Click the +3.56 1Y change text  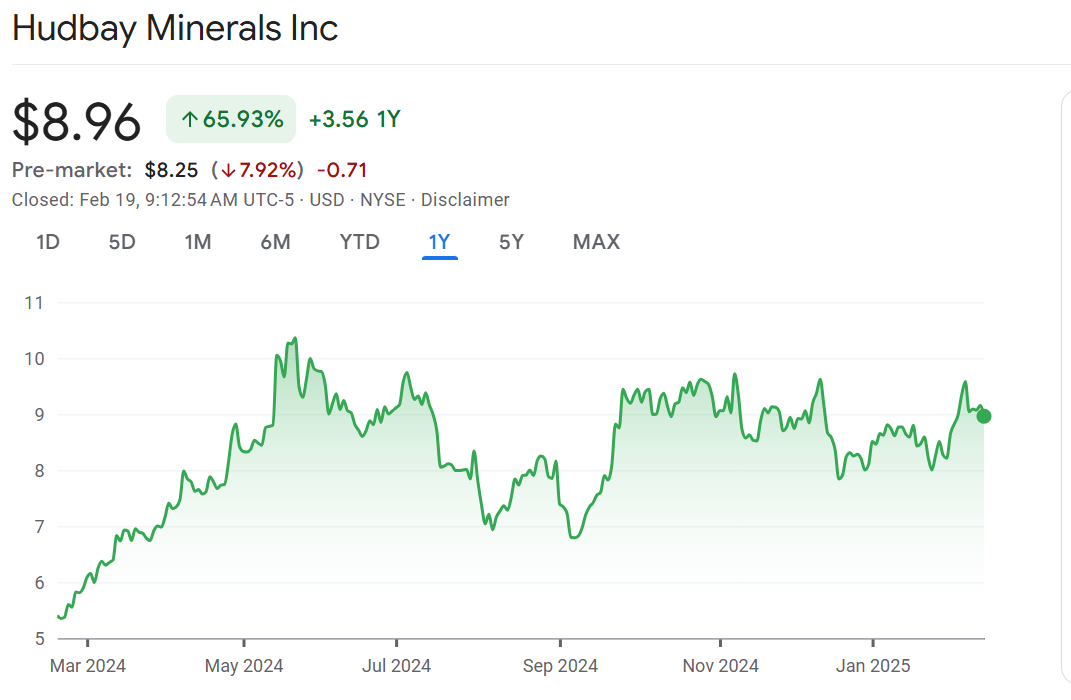click(354, 120)
